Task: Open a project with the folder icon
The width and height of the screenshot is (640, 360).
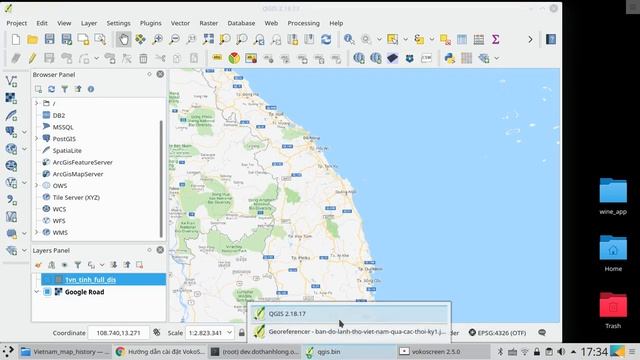Action: pos(33,39)
